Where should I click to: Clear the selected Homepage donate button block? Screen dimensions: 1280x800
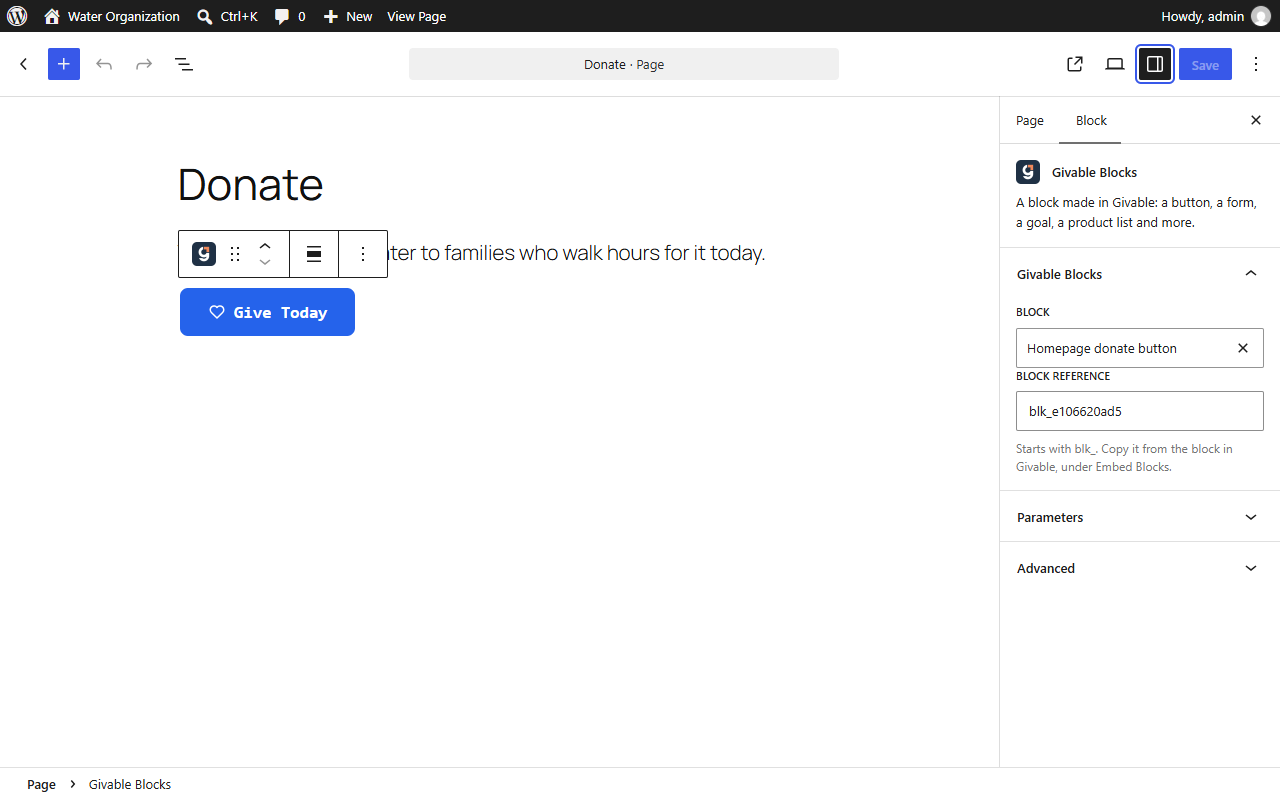[x=1243, y=348]
